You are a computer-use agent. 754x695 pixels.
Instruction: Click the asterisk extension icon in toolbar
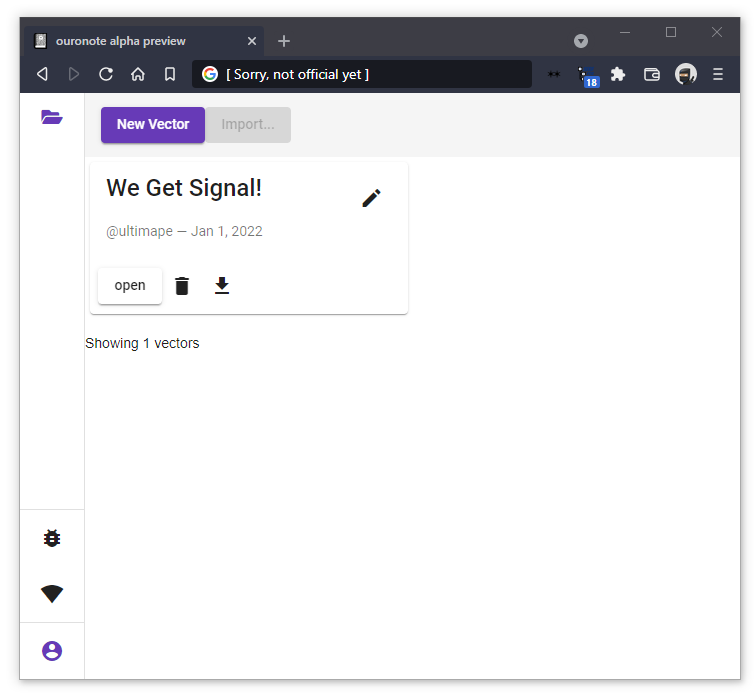(554, 74)
